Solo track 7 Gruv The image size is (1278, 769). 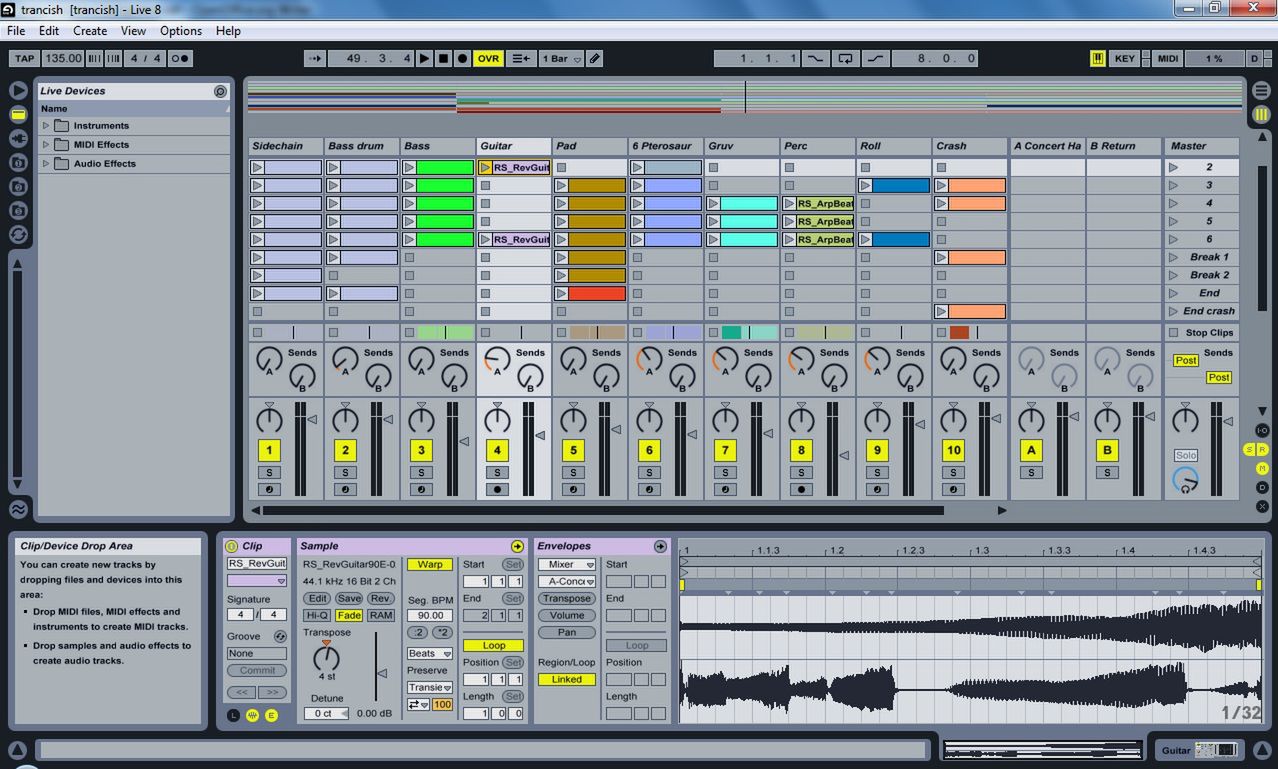tap(725, 472)
